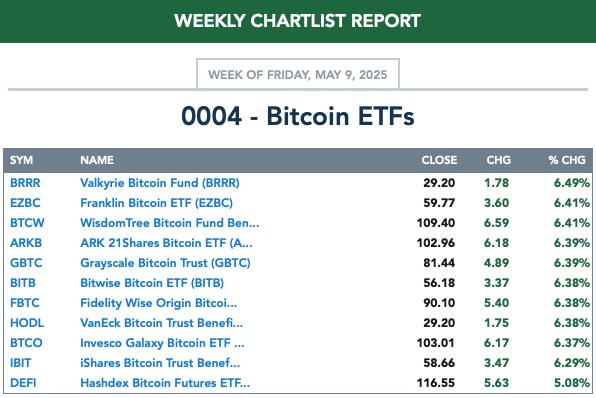
Task: Sort by the NAME column header
Action: tap(97, 160)
